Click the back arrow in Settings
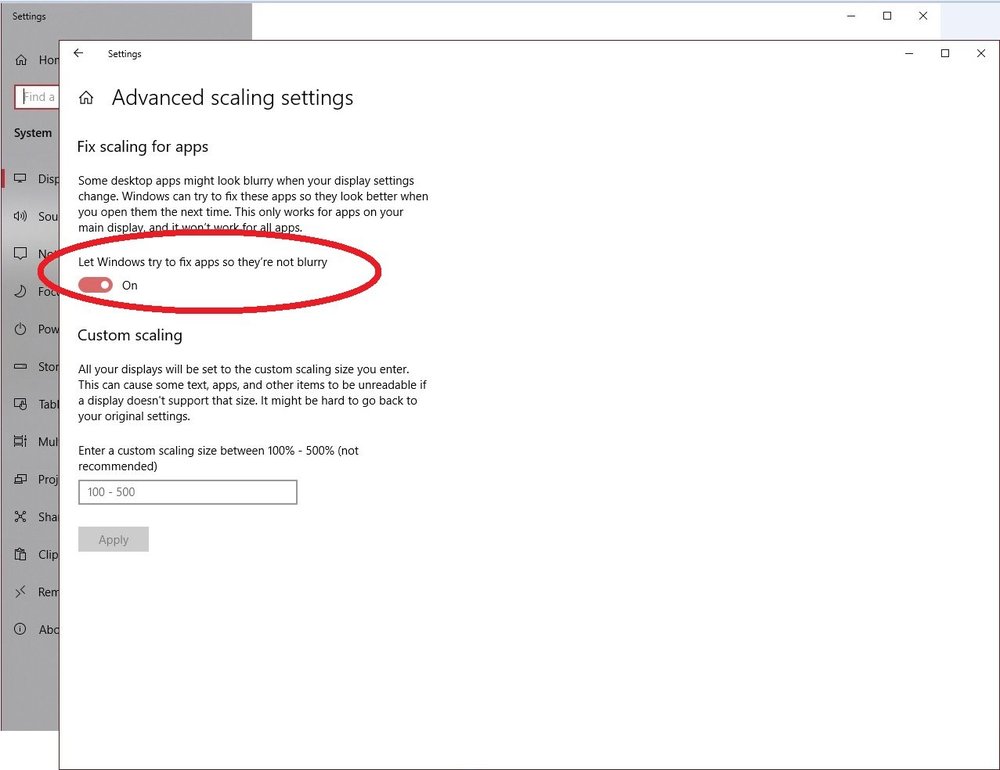 [79, 54]
